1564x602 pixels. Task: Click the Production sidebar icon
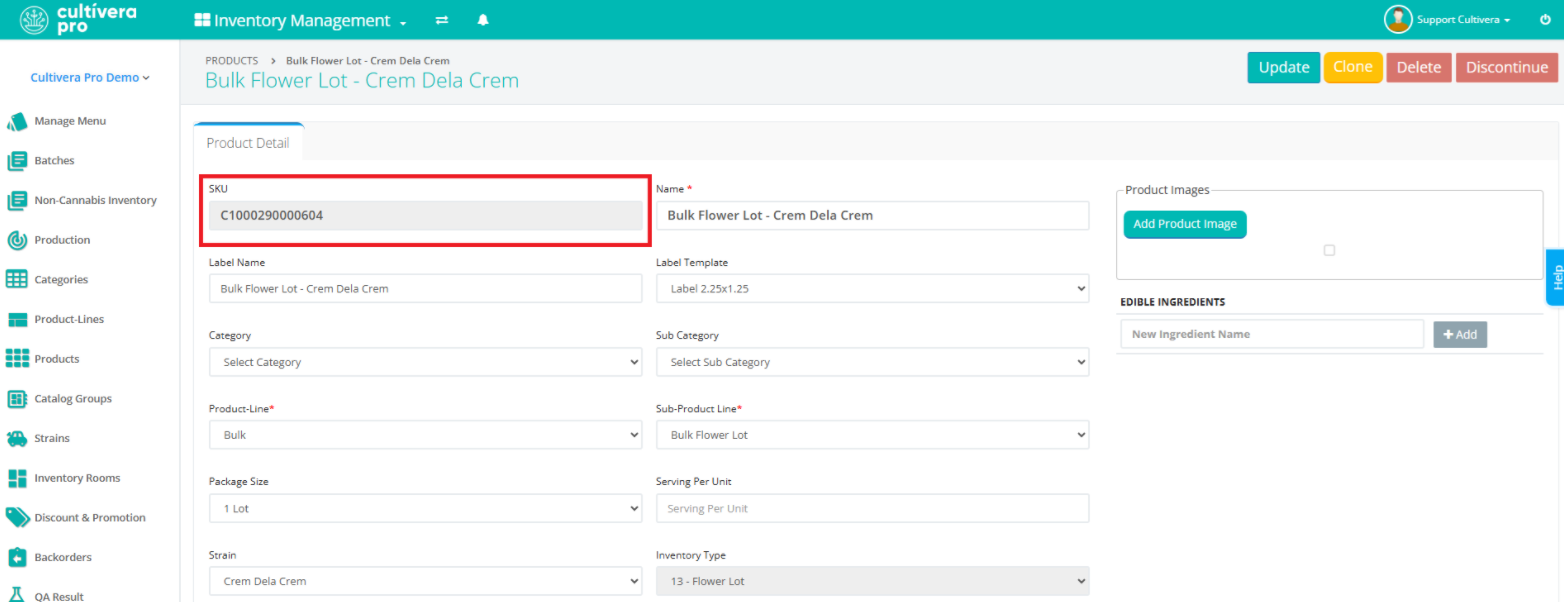tap(17, 240)
